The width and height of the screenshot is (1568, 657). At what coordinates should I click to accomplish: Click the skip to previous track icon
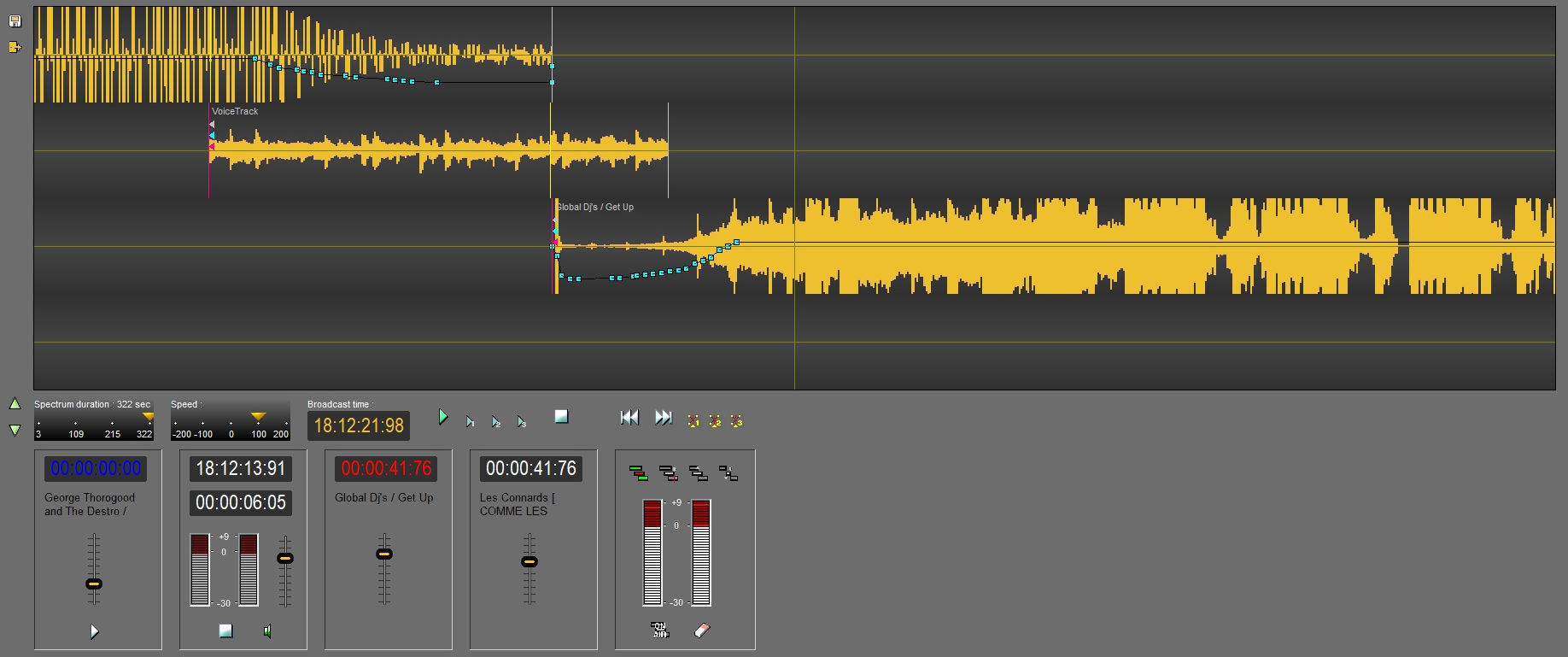tap(629, 417)
